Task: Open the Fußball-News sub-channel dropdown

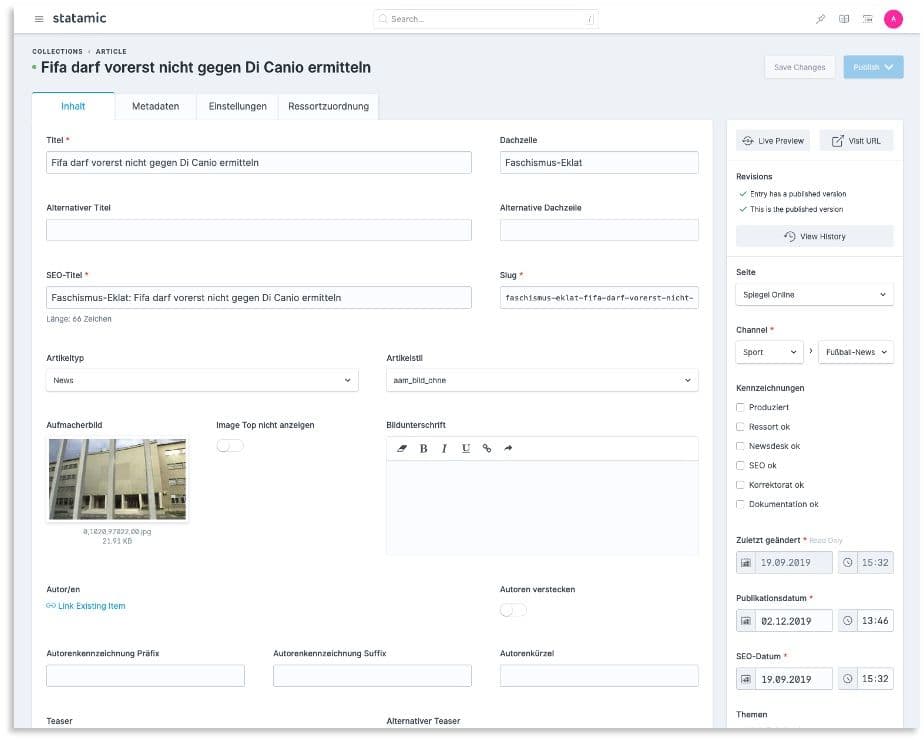Action: click(x=856, y=352)
